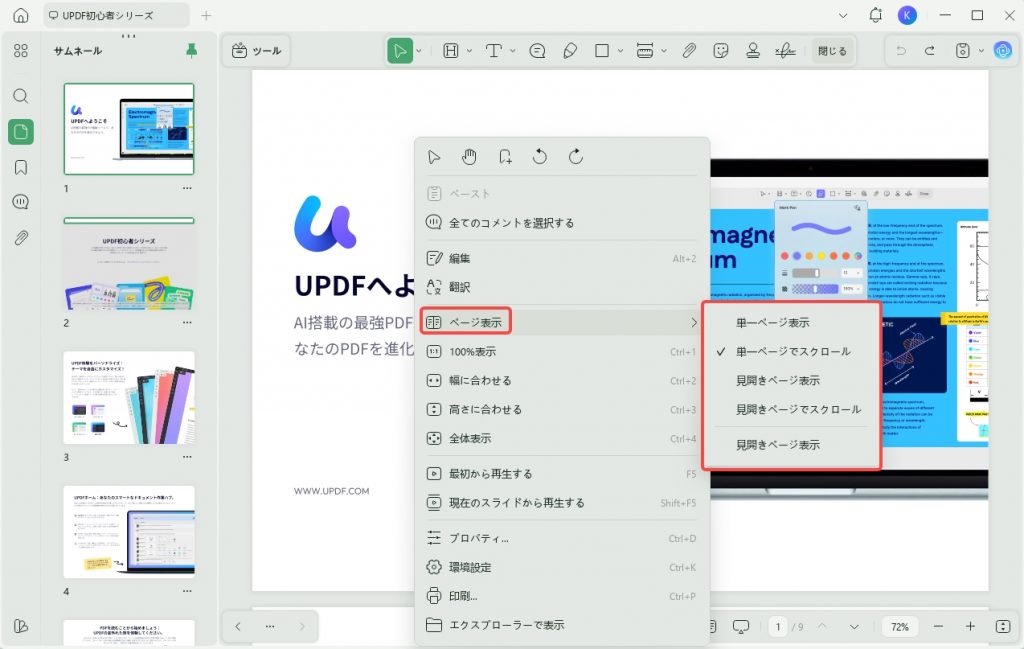Select the comment bubble note tool
The width and height of the screenshot is (1024, 649).
537,51
